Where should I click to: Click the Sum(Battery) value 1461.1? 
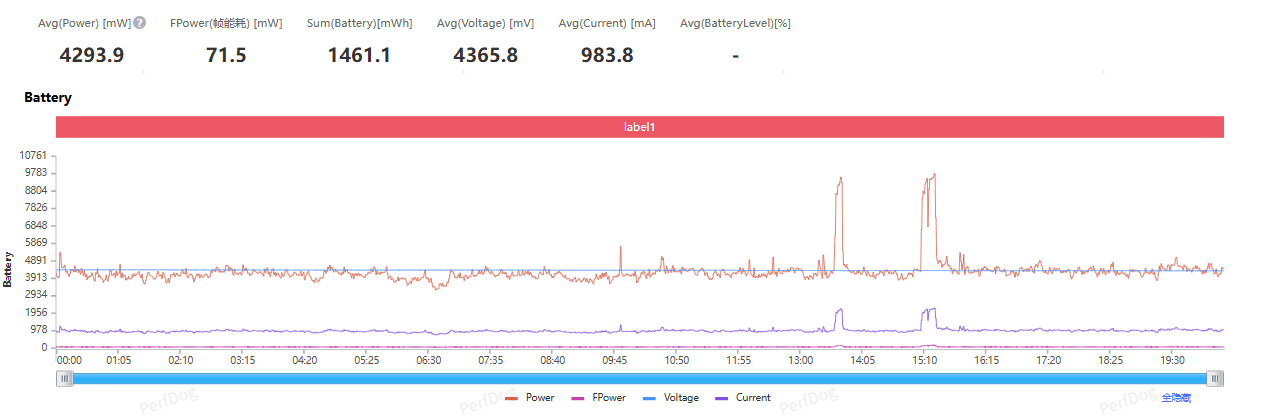click(359, 56)
